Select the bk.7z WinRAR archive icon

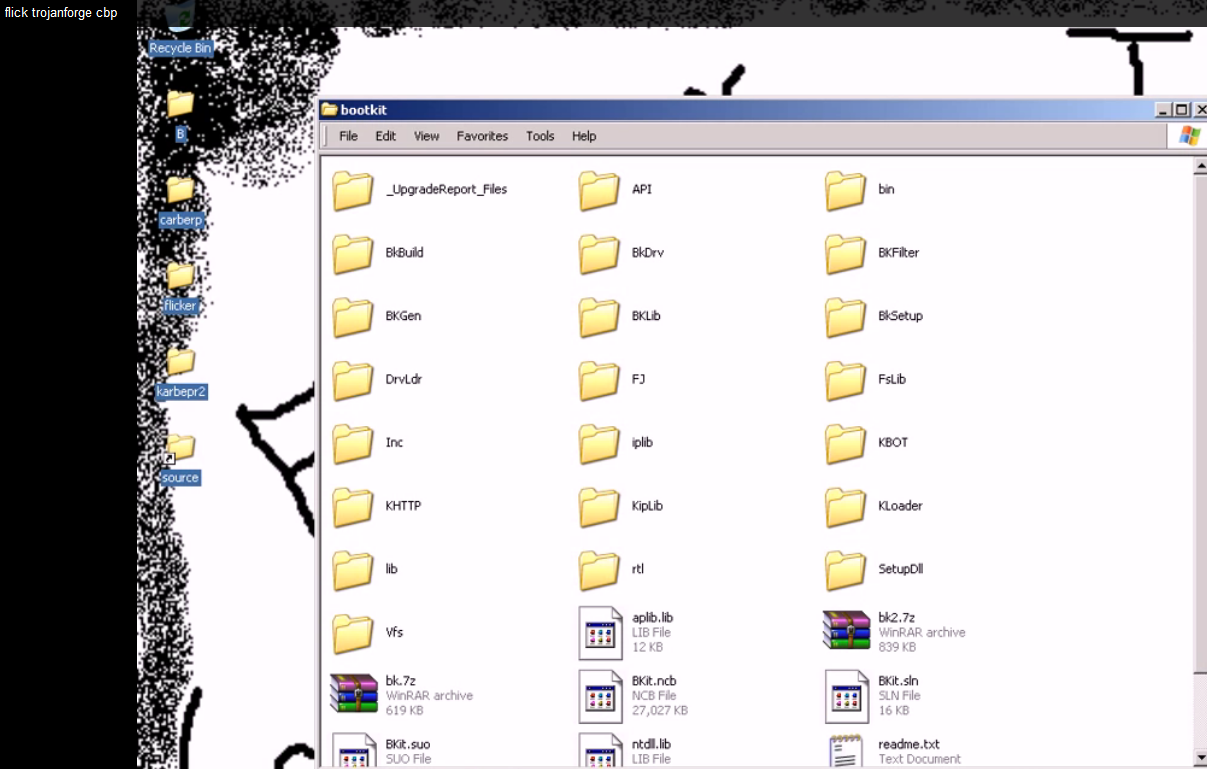coord(353,695)
